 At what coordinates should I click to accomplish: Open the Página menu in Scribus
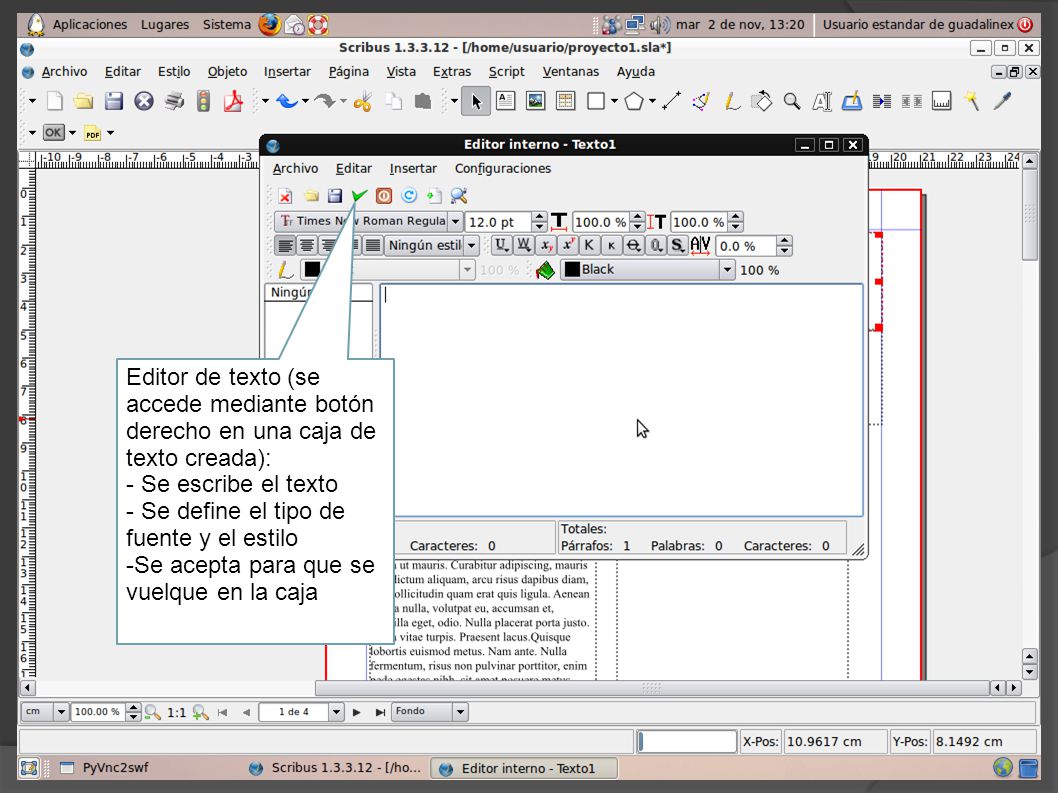click(349, 72)
